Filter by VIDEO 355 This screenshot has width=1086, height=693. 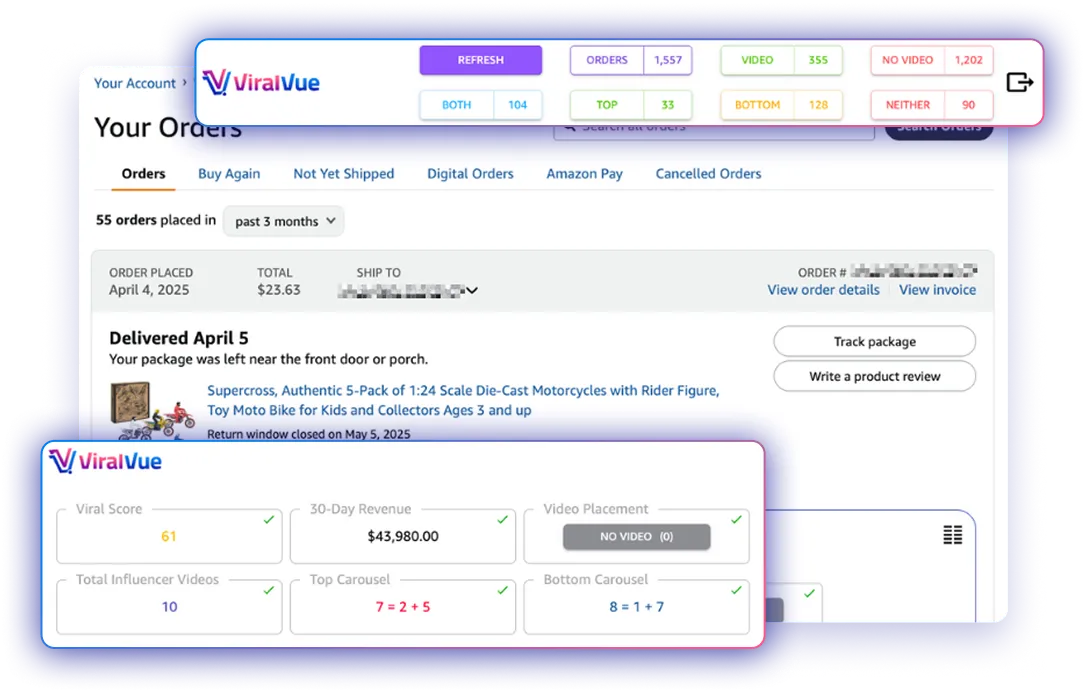click(x=781, y=60)
